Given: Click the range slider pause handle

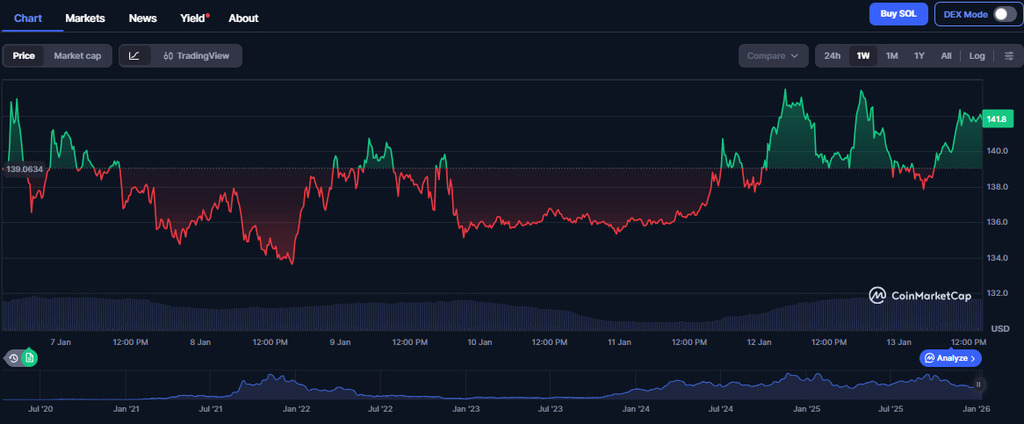Looking at the screenshot, I should pos(978,384).
